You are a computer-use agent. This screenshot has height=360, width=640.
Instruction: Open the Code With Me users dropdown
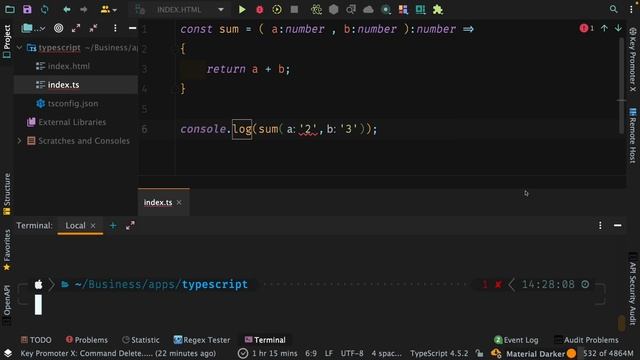pyautogui.click(x=108, y=9)
